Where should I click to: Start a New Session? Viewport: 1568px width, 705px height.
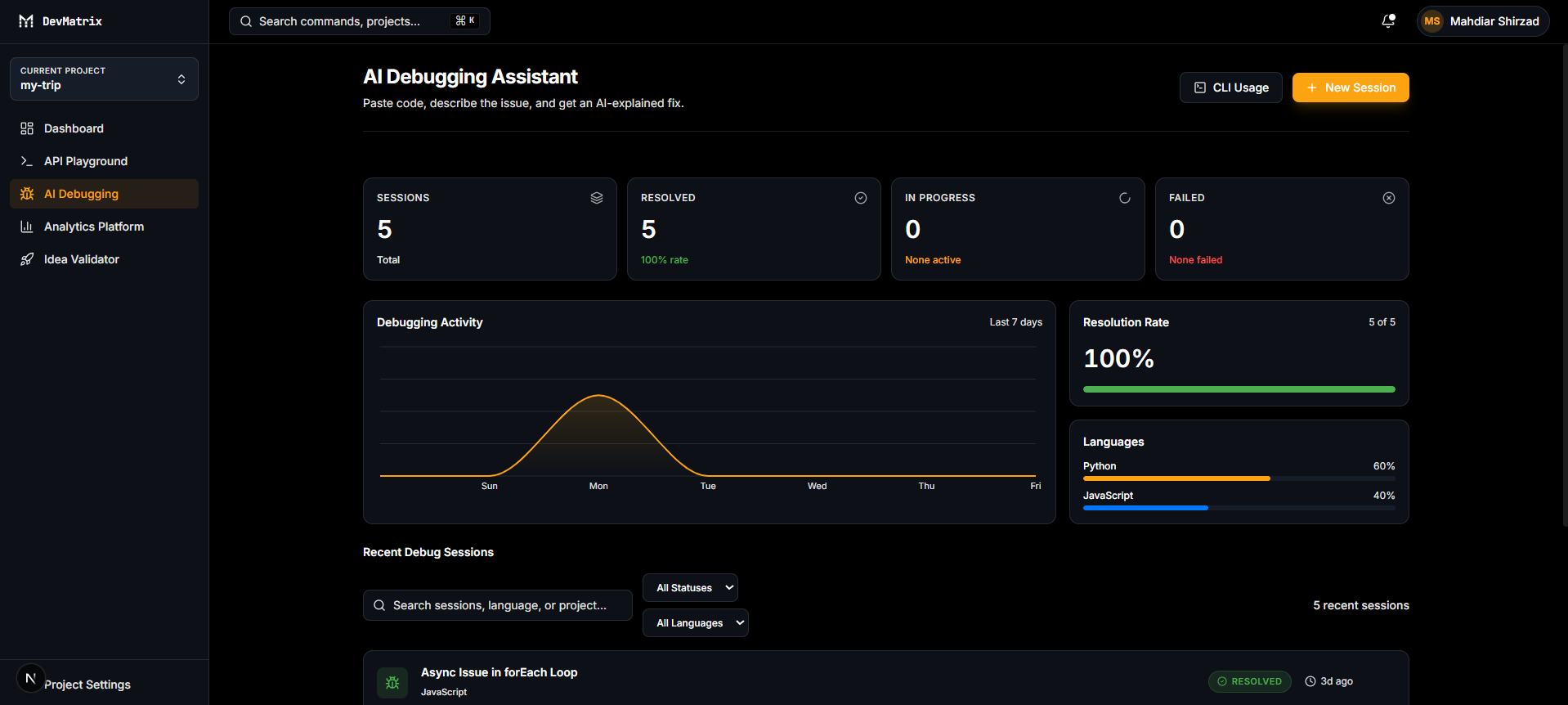1351,88
